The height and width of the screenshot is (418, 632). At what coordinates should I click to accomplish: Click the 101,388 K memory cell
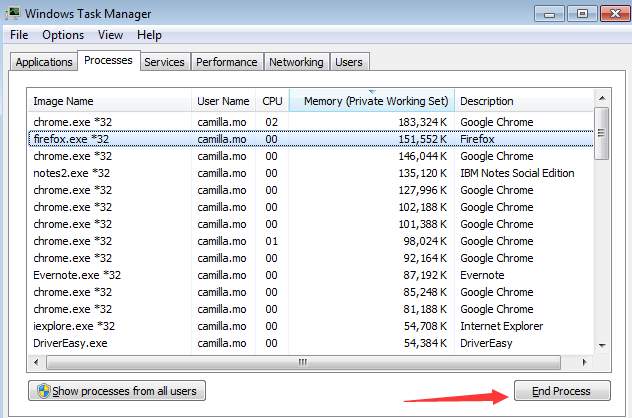[423, 224]
